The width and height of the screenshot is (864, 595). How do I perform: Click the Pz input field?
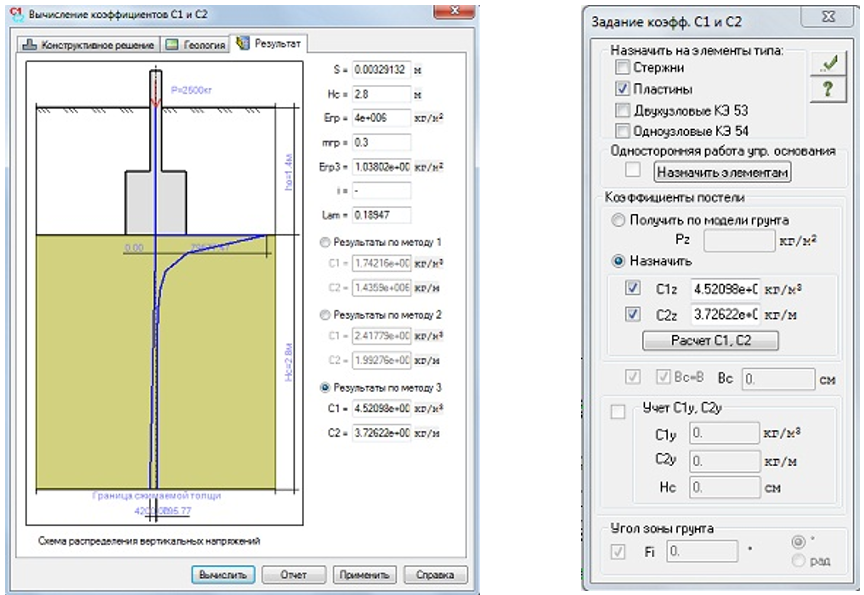click(x=739, y=241)
